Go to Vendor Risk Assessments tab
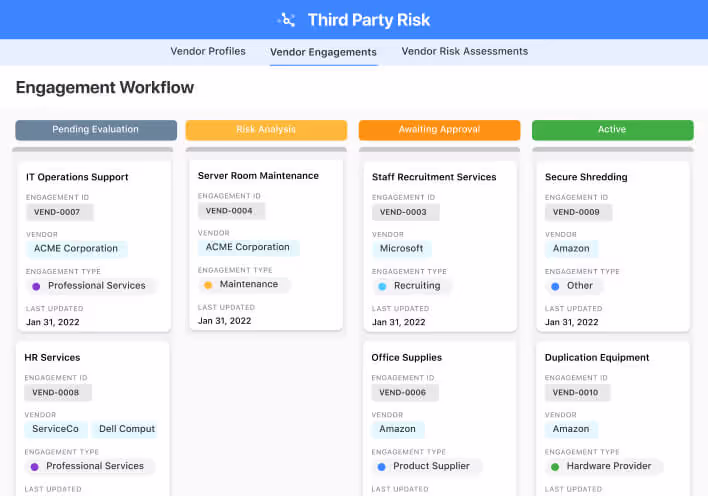 [x=464, y=52]
